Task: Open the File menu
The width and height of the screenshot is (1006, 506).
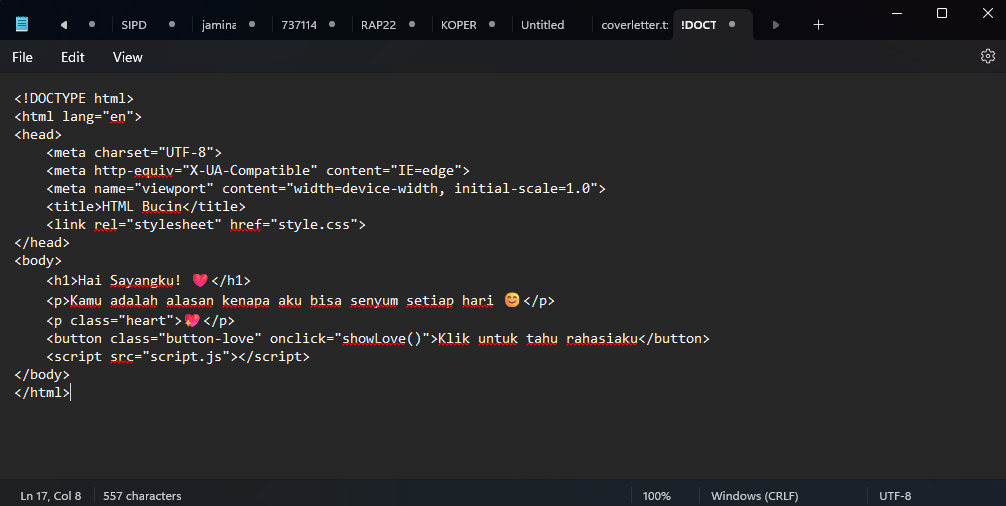Action: pos(22,57)
